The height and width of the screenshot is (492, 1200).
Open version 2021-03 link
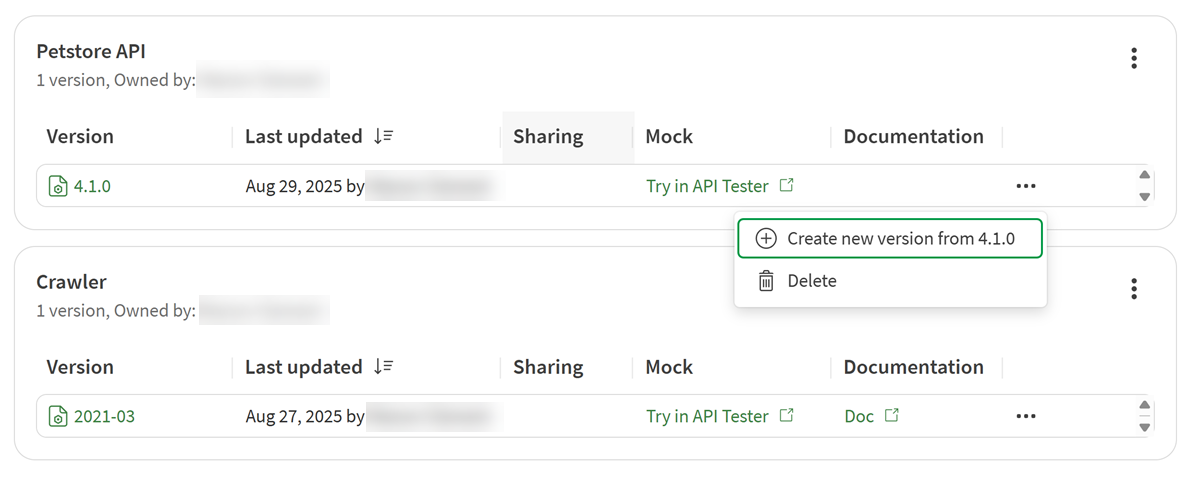click(104, 417)
